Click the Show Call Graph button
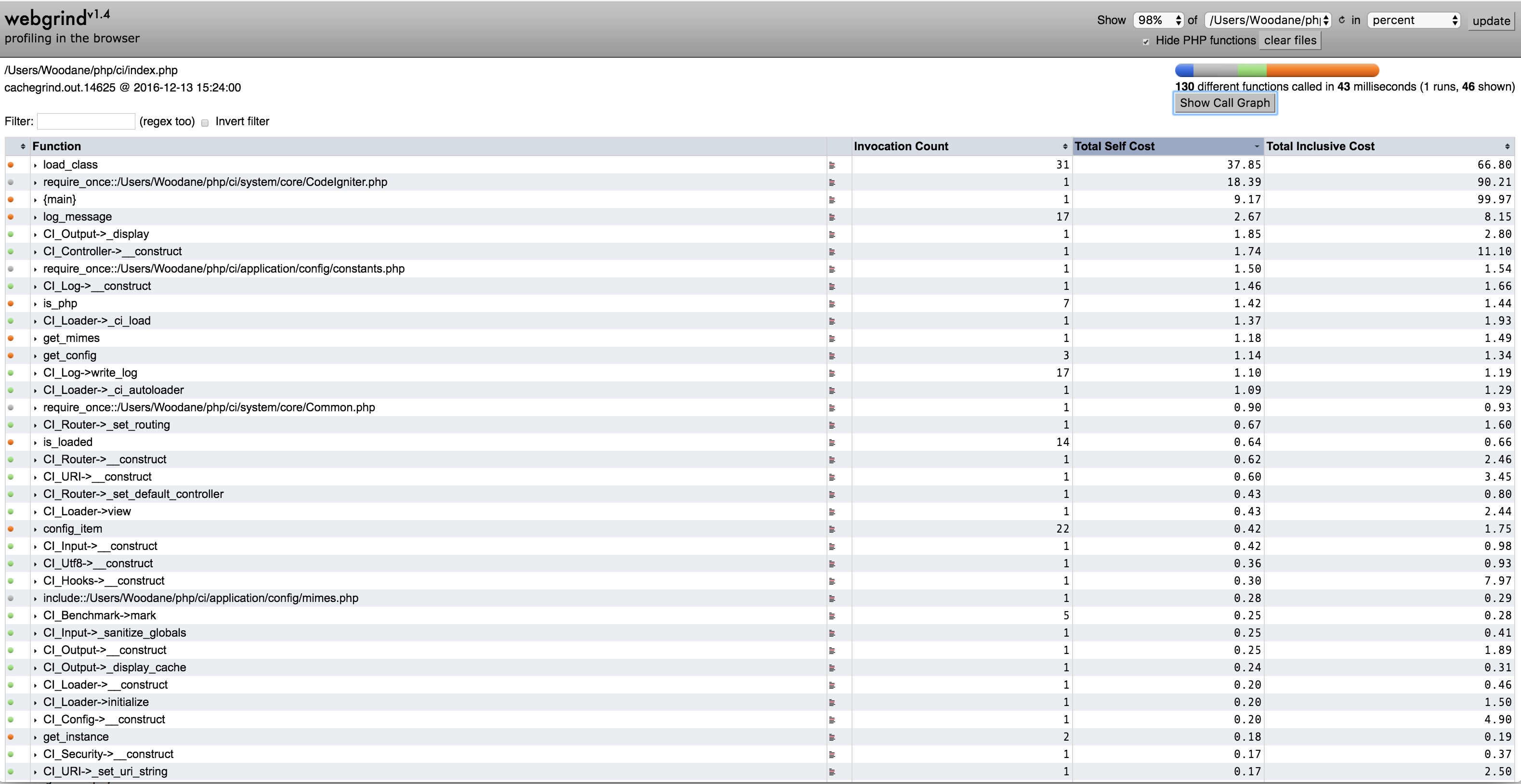The width and height of the screenshot is (1521, 784). pyautogui.click(x=1225, y=103)
